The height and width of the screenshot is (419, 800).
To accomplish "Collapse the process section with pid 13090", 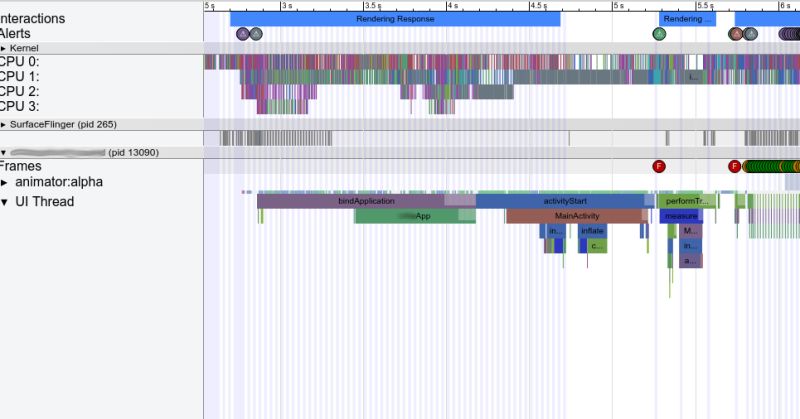I will point(4,153).
